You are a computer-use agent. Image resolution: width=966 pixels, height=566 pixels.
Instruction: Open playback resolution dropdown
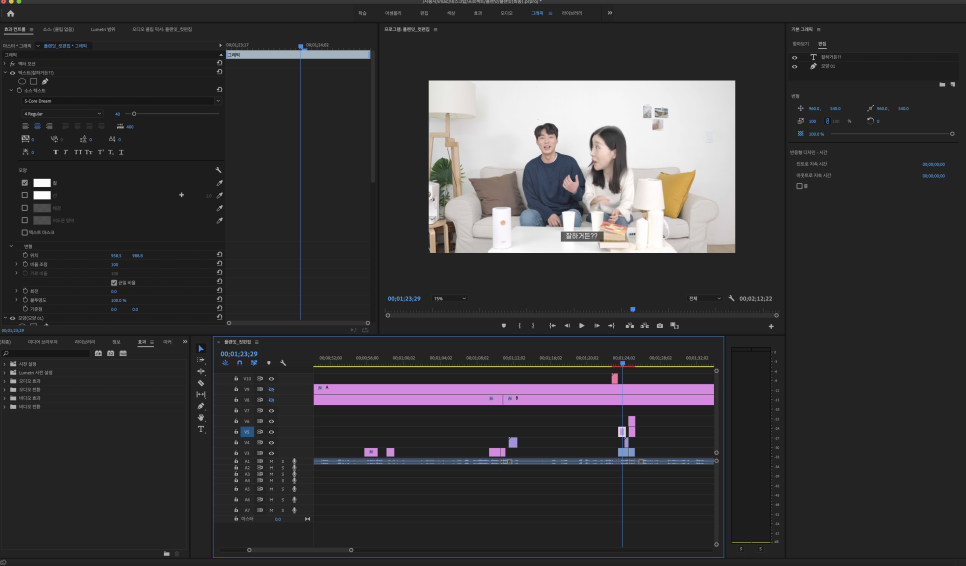[x=705, y=299]
